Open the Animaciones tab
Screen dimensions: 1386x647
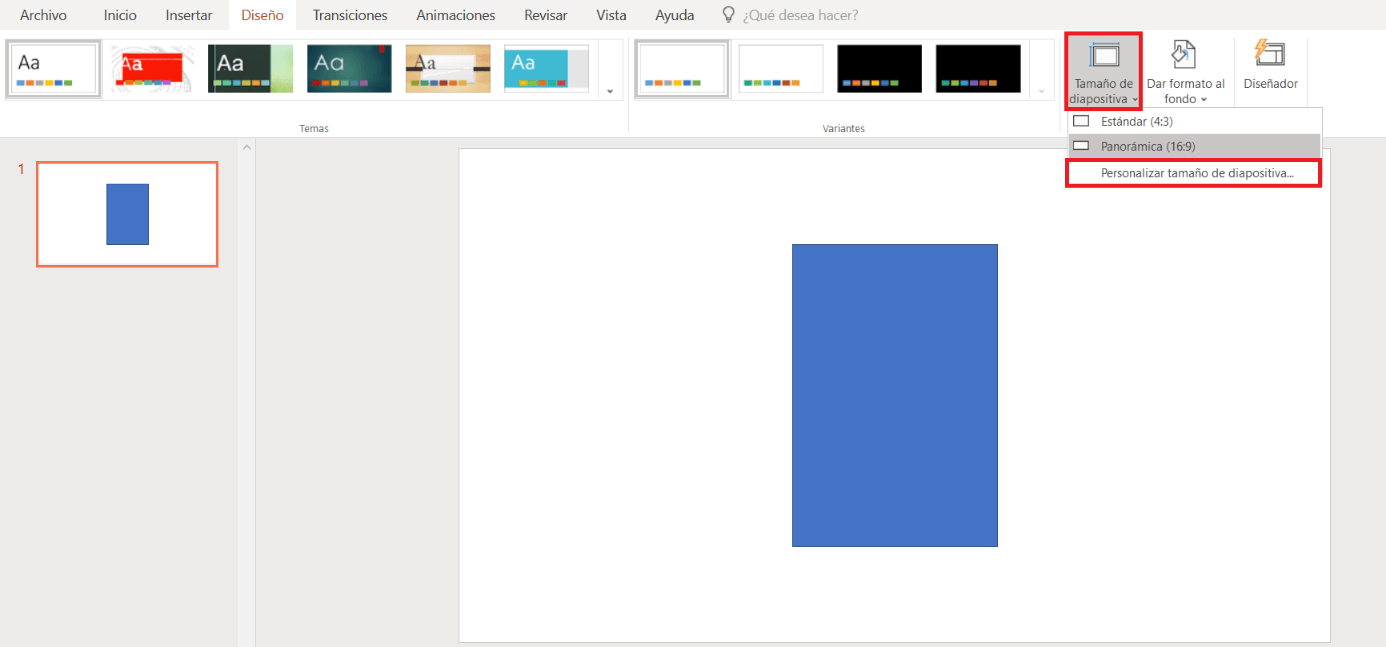(x=456, y=15)
